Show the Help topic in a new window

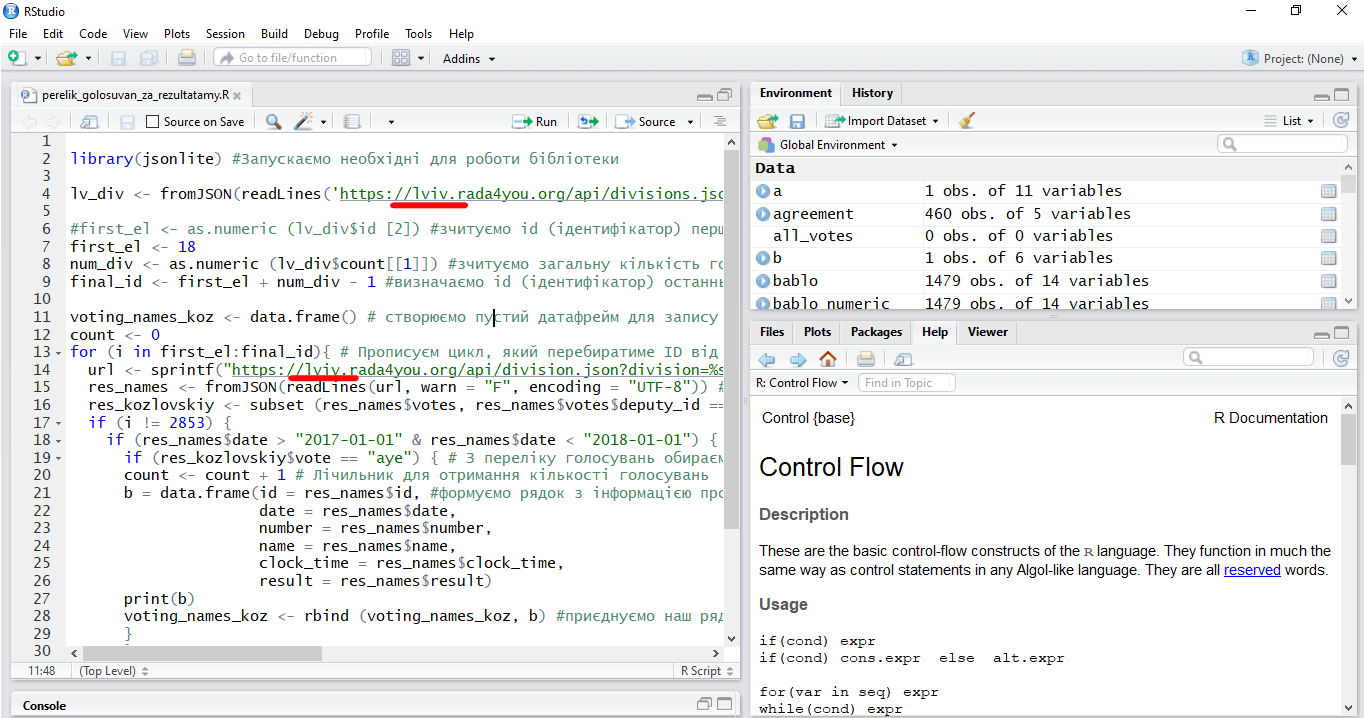(x=903, y=359)
